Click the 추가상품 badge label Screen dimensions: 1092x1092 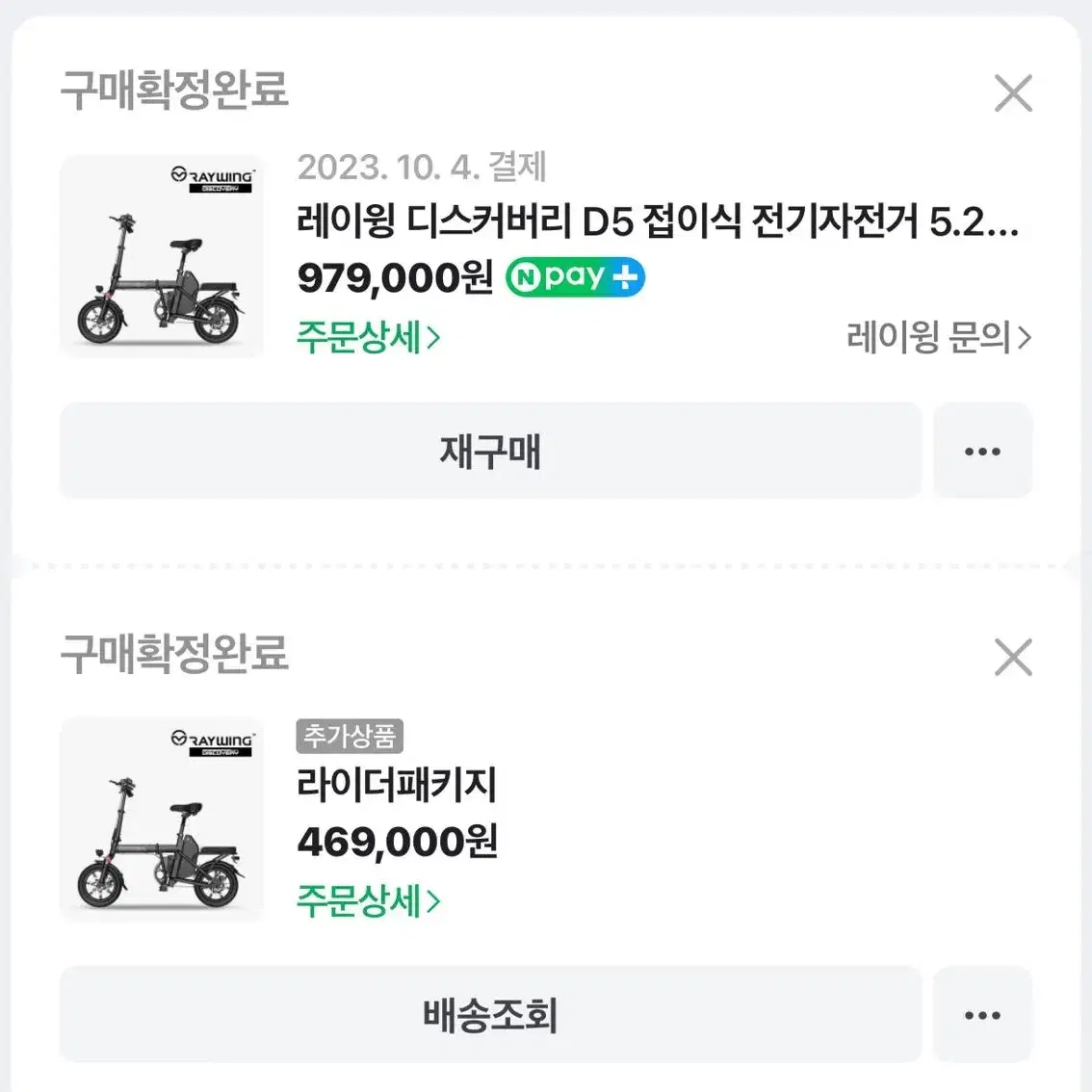(x=350, y=736)
